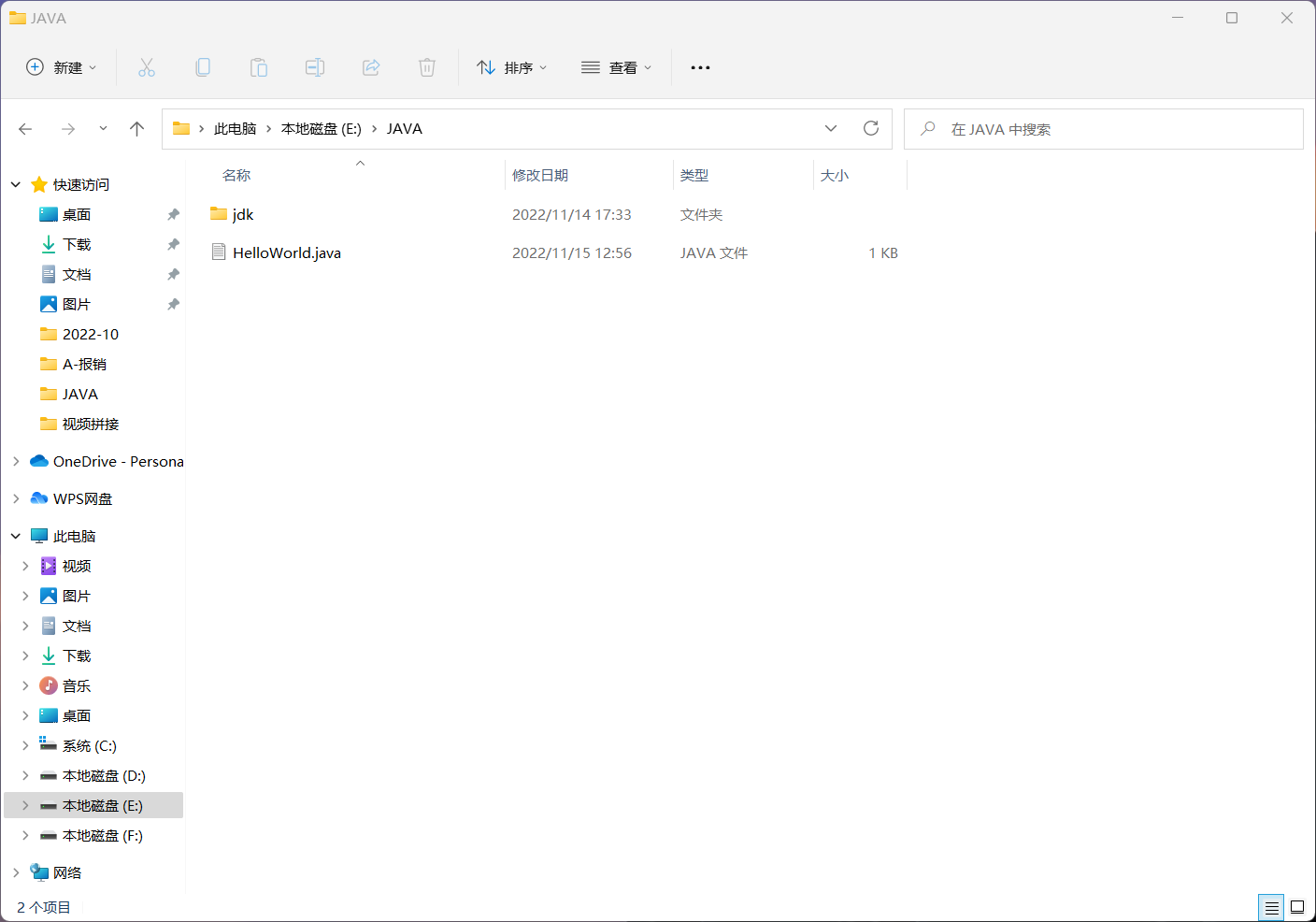Viewport: 1316px width, 922px height.
Task: Click the Copy icon in toolbar
Action: pos(203,67)
